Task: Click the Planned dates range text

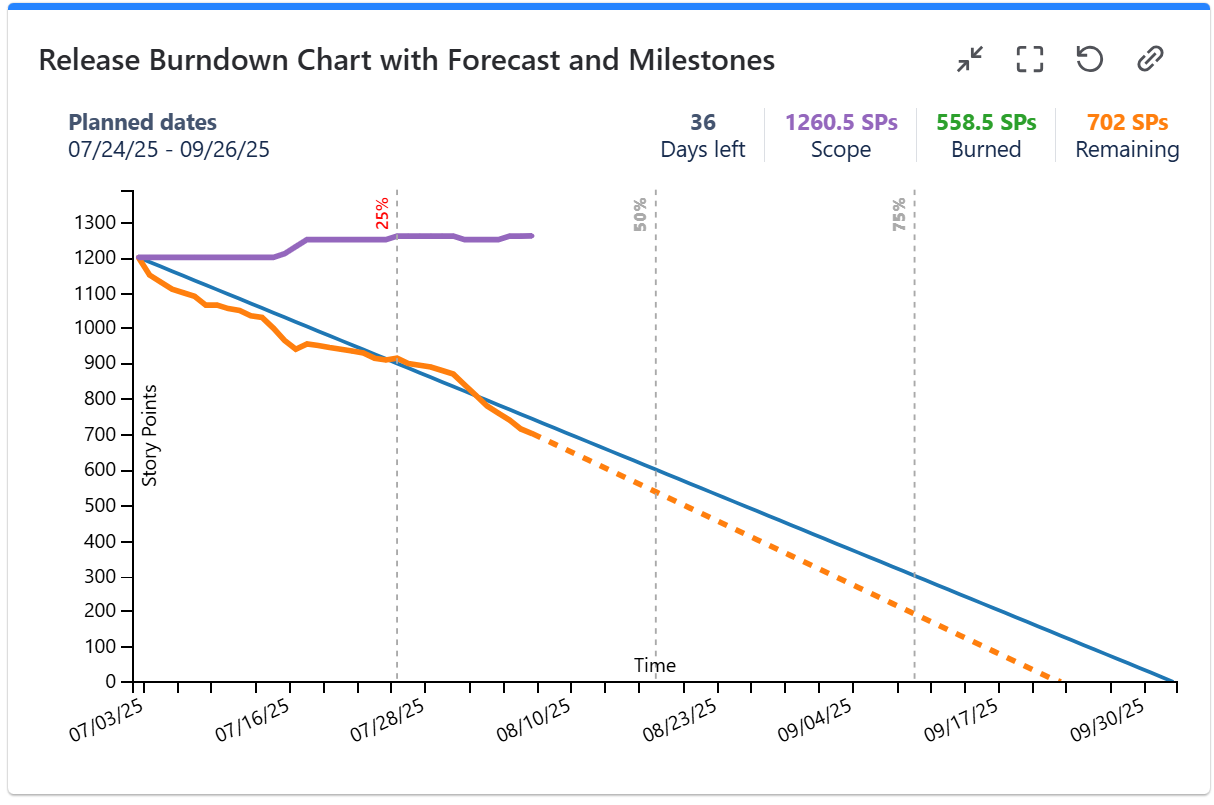Action: (169, 150)
